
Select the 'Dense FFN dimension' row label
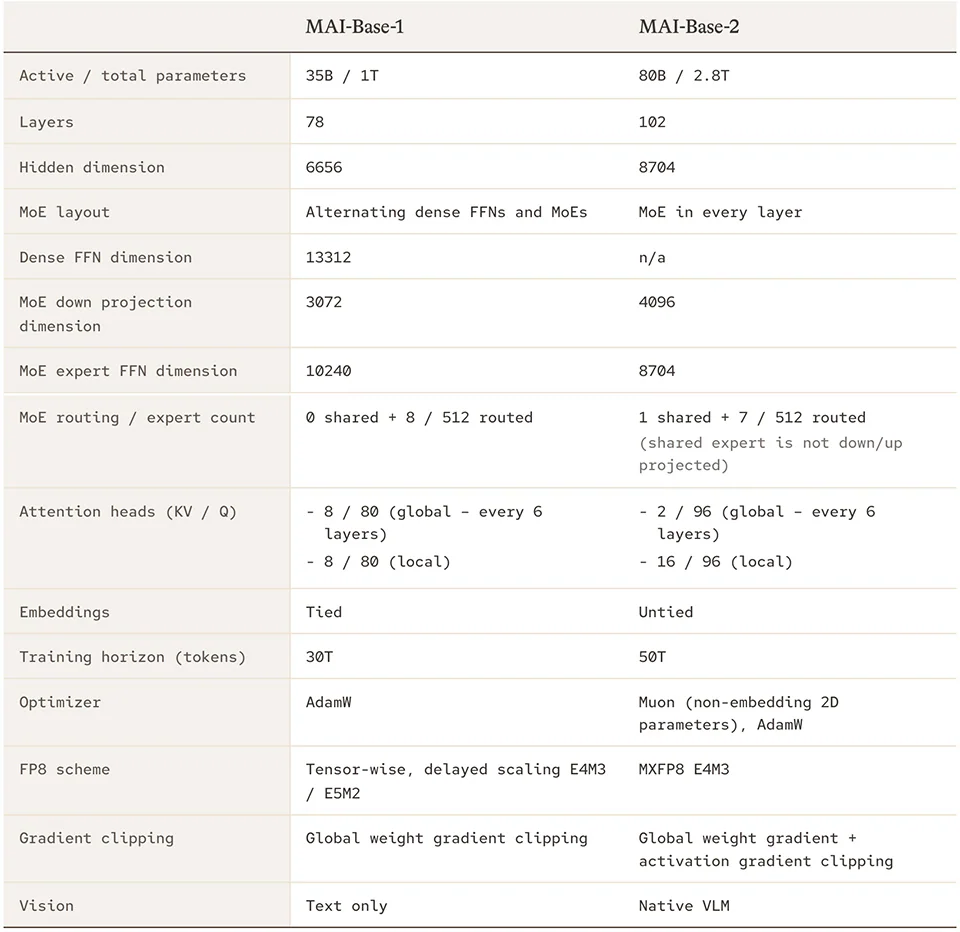(x=105, y=258)
